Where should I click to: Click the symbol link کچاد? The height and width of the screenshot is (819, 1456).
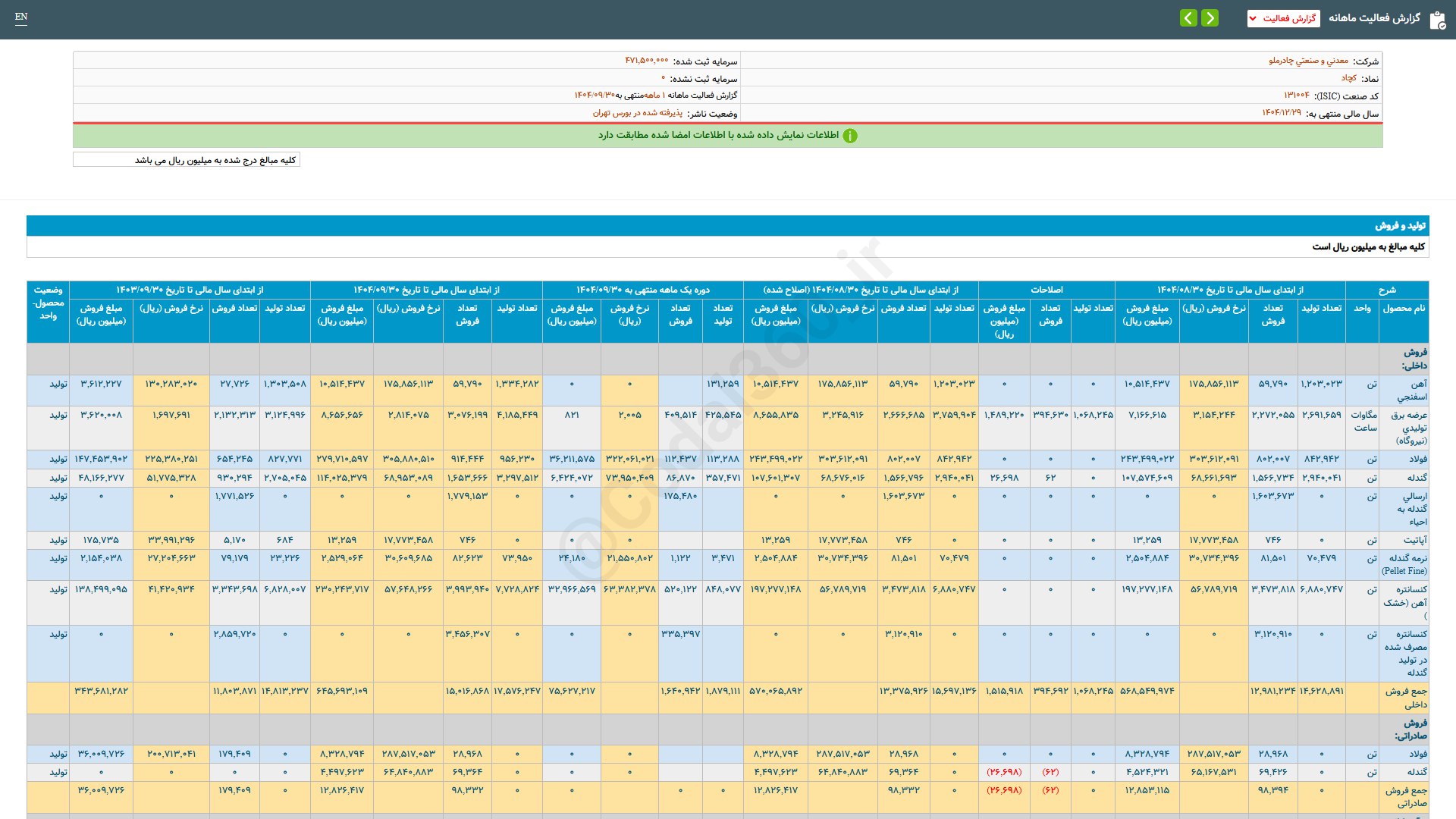[1348, 78]
